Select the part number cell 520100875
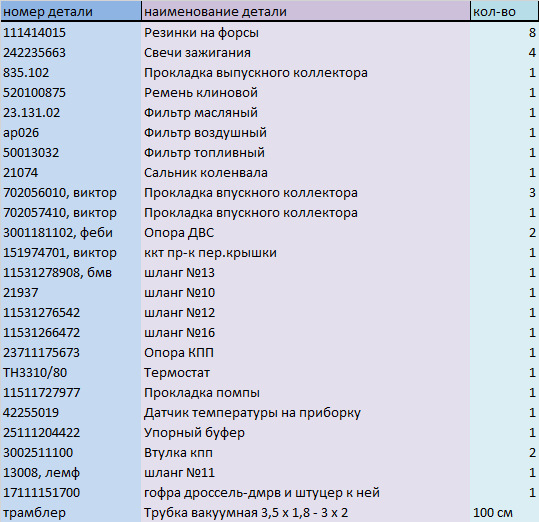This screenshot has width=539, height=522. (71, 92)
